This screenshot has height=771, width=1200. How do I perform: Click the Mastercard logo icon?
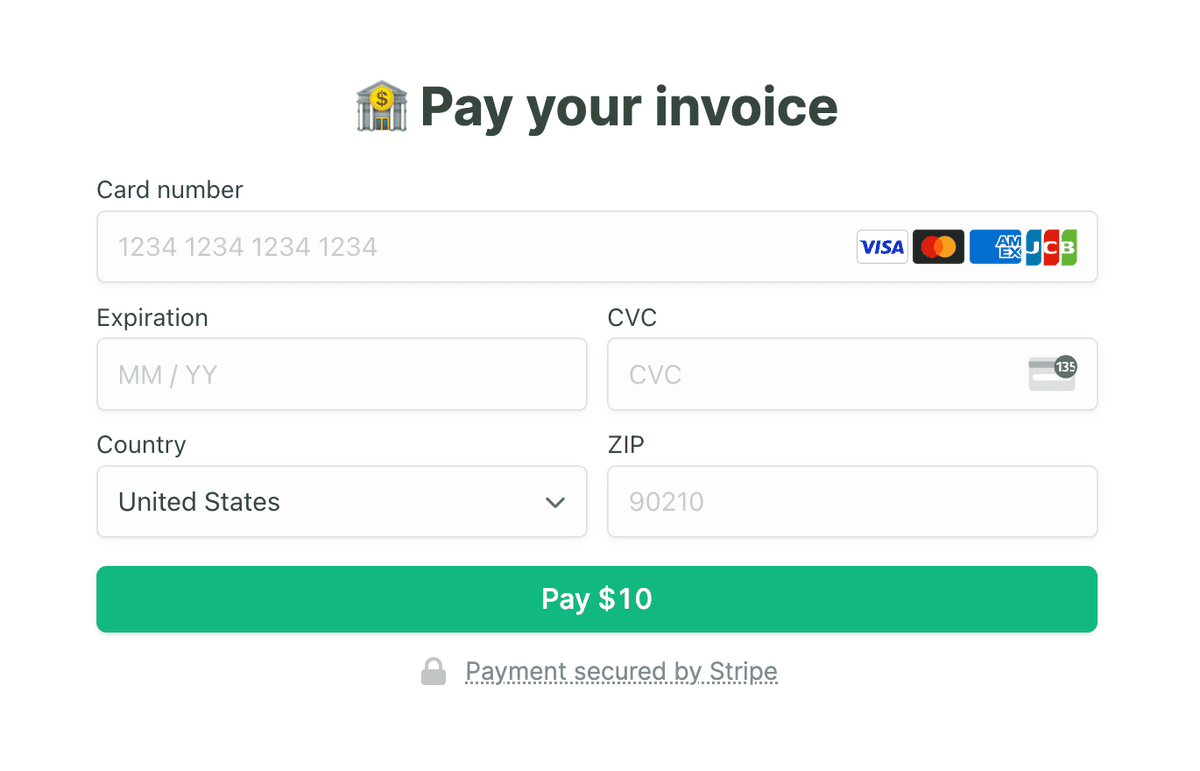(x=938, y=247)
